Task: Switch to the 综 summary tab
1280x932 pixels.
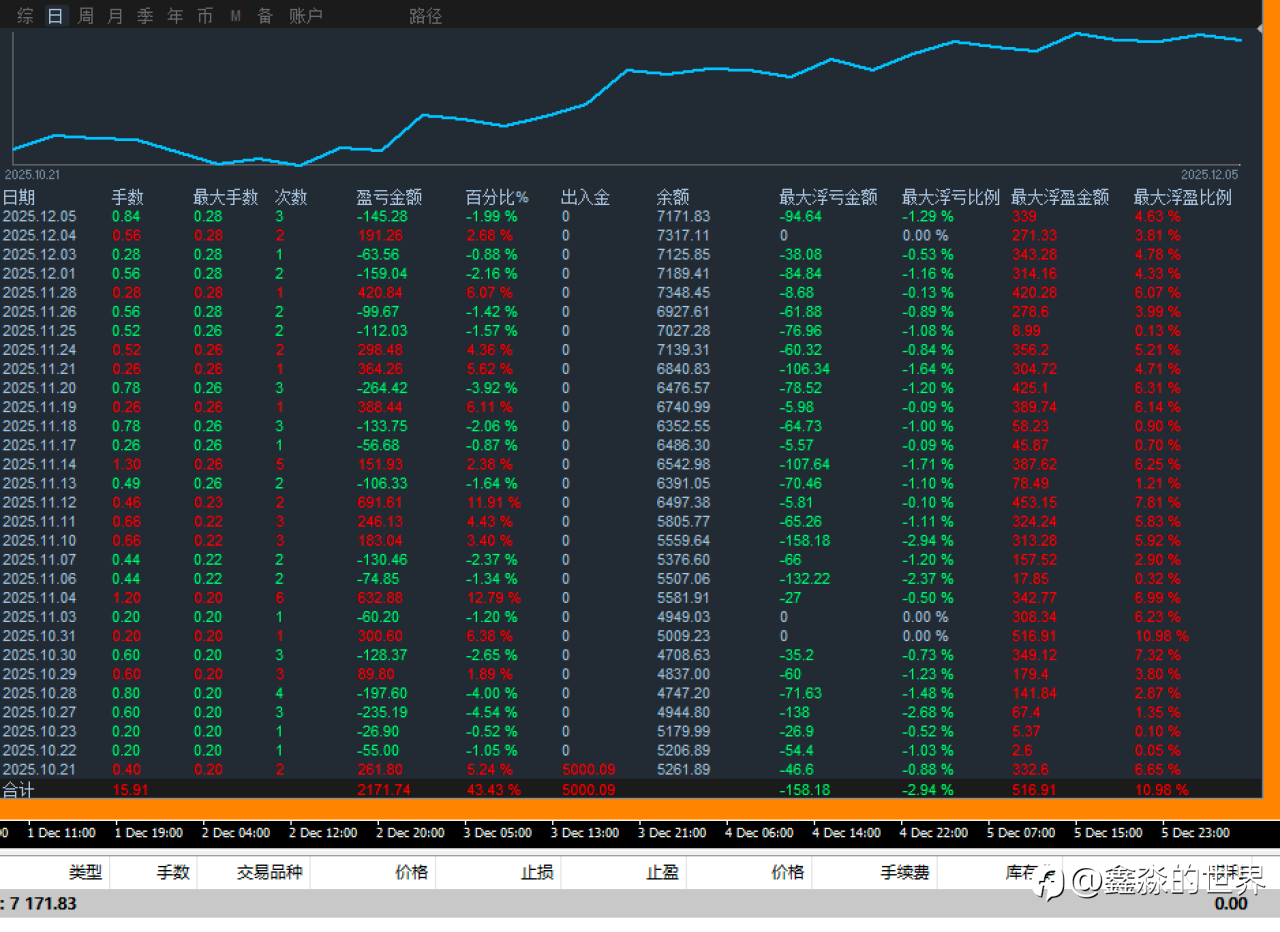Action: 25,16
